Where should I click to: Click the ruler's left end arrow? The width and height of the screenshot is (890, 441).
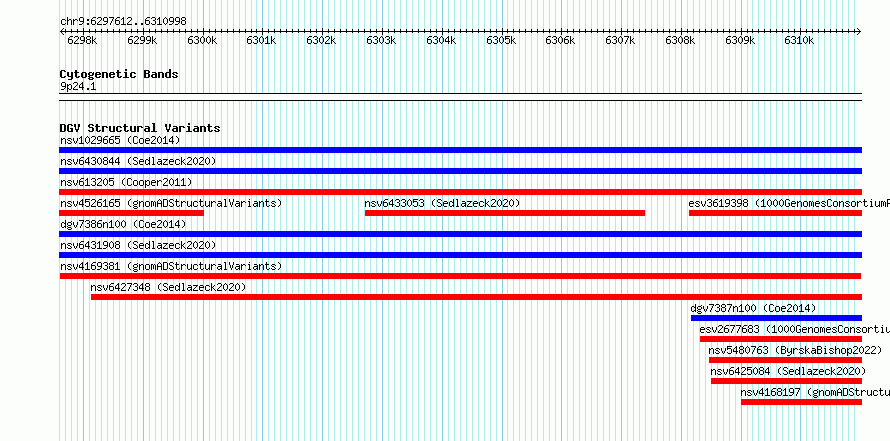click(x=62, y=32)
